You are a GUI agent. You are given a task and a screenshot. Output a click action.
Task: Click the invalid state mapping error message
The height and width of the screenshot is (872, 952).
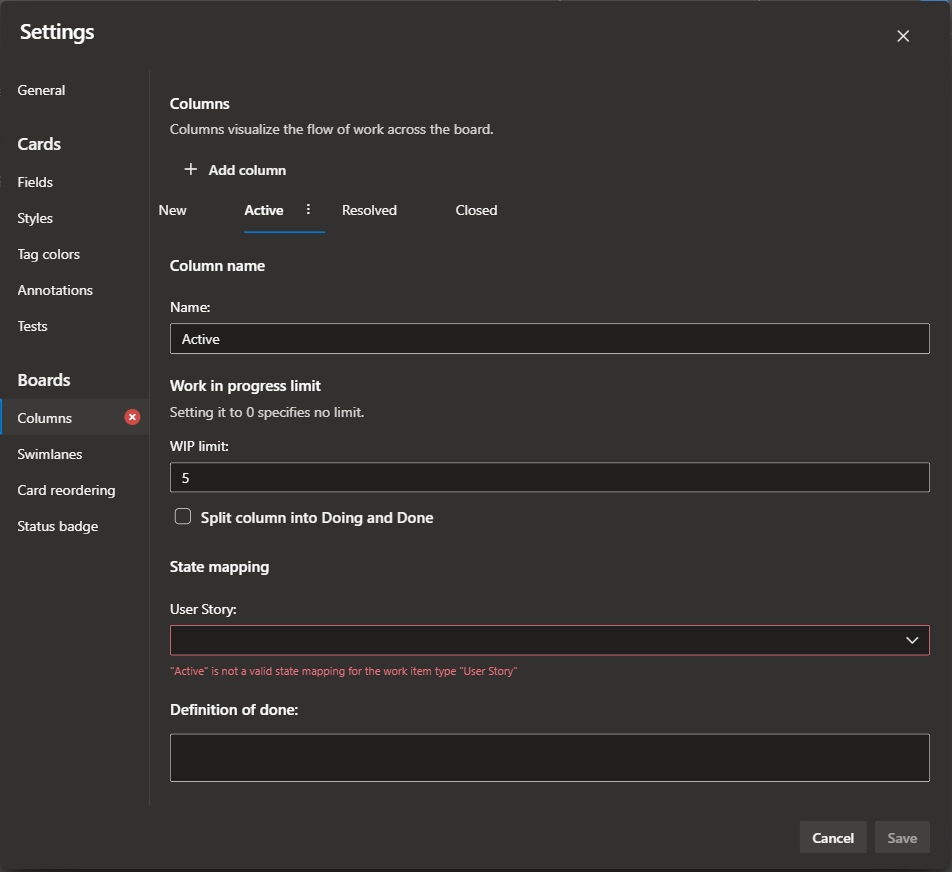tap(344, 671)
